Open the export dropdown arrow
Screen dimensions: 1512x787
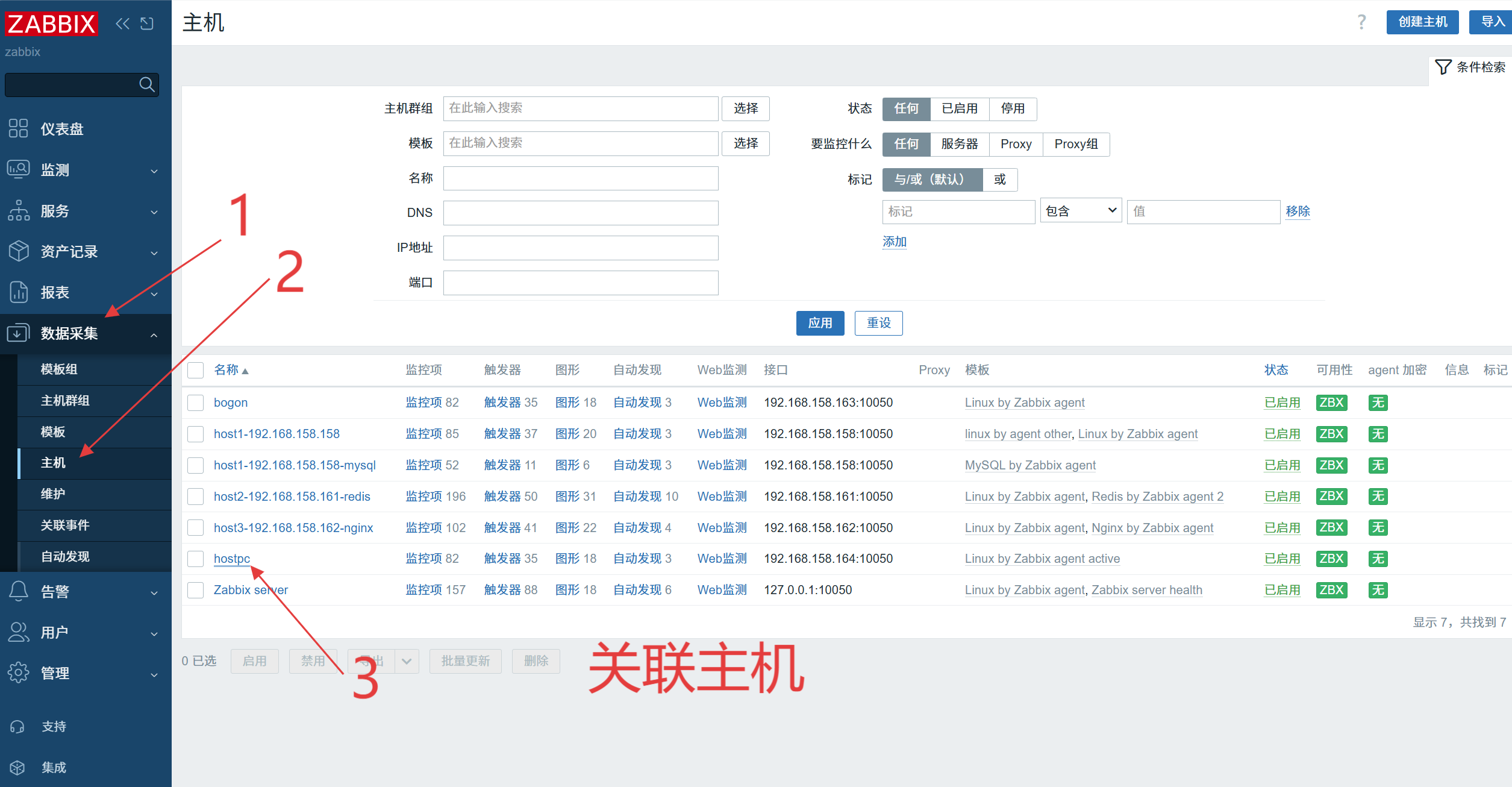[407, 661]
